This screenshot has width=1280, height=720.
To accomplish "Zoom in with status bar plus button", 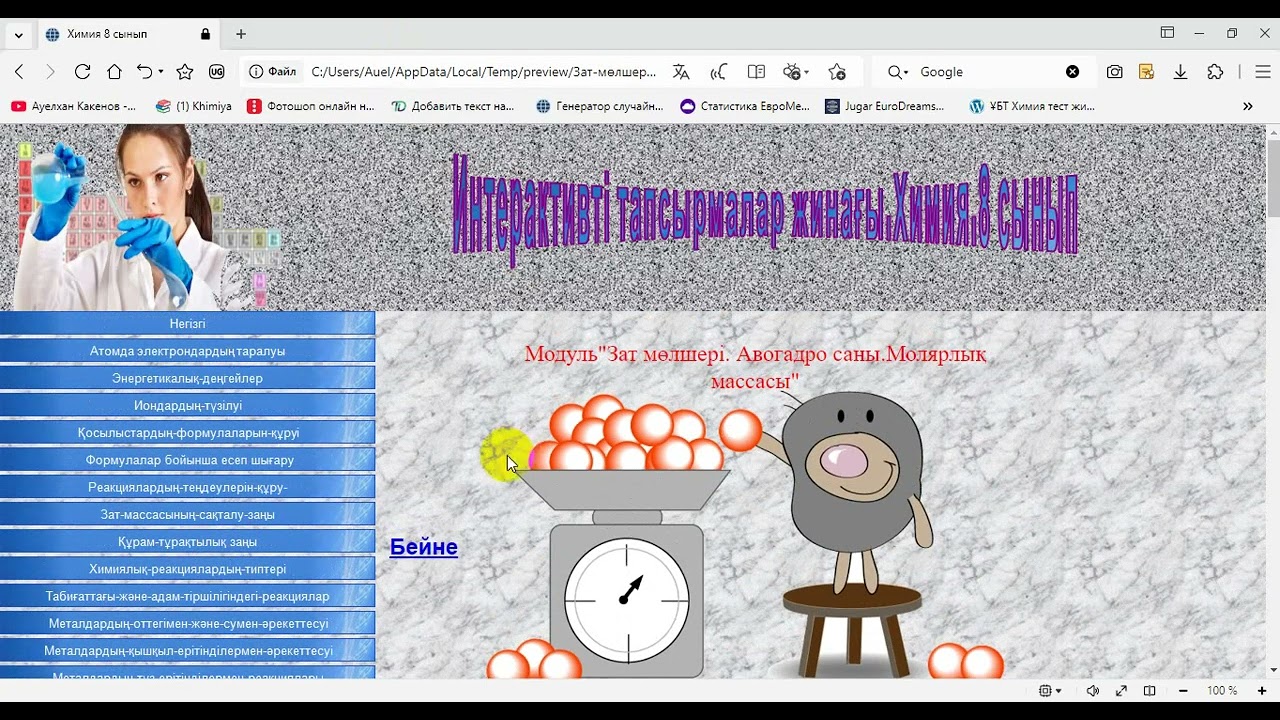I will pos(1262,691).
